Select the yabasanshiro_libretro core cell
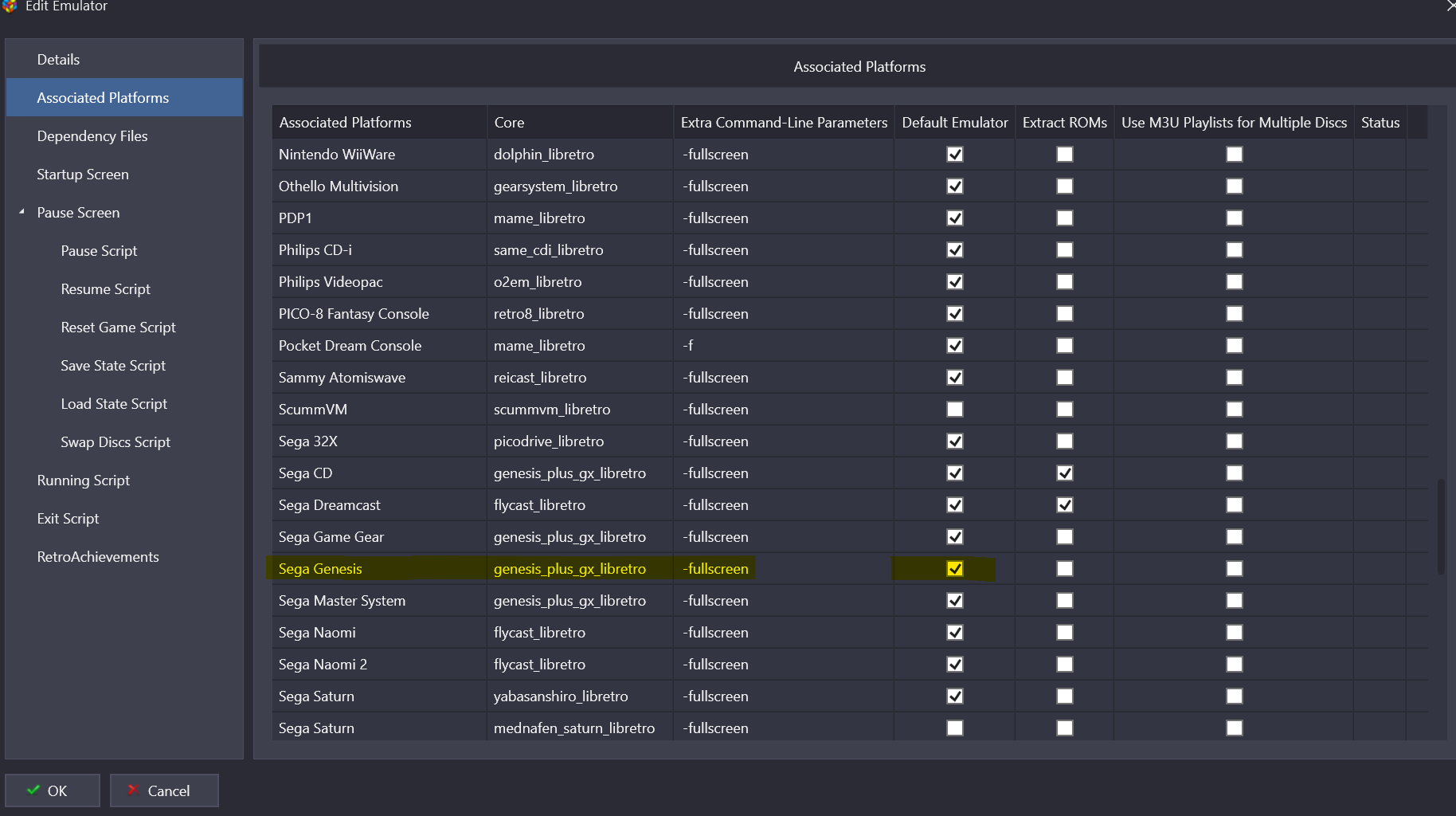This screenshot has height=816, width=1456. pyautogui.click(x=580, y=696)
